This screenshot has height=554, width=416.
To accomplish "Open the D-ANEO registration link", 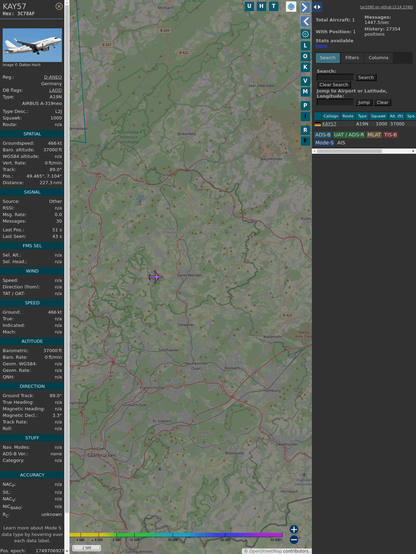I will point(53,77).
